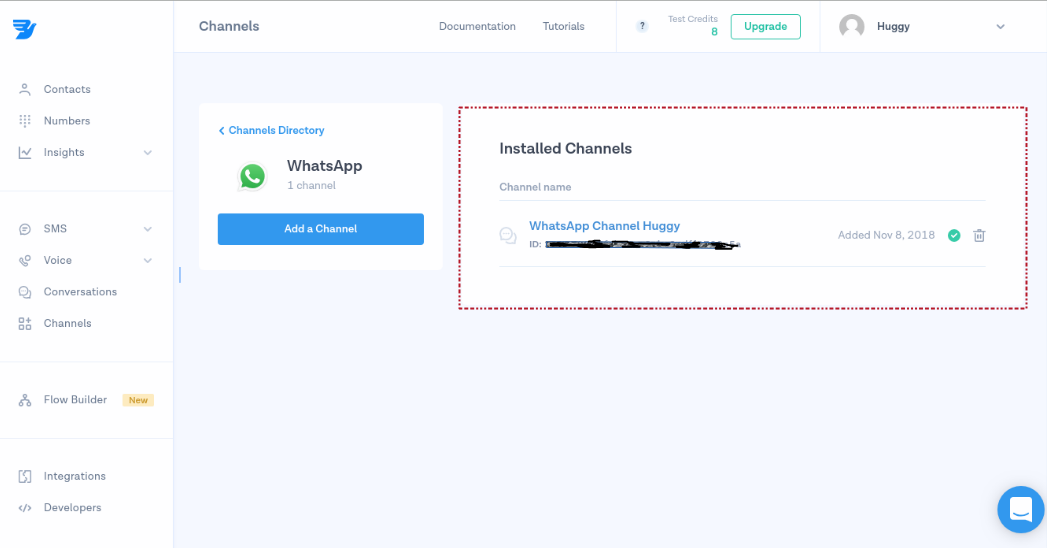1047x548 pixels.
Task: Click the Huggy username text
Action: [x=893, y=27]
